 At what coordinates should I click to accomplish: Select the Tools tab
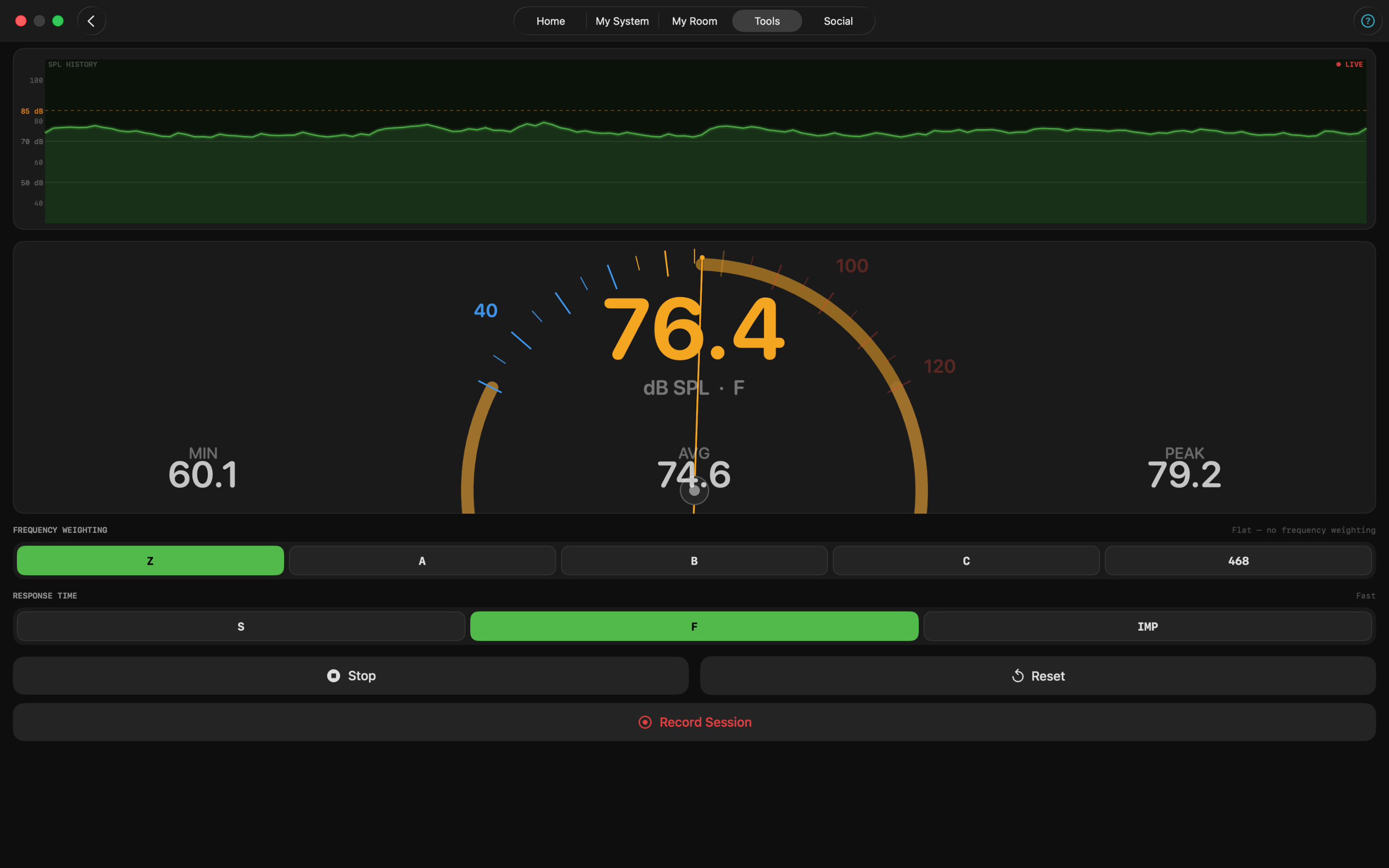click(767, 21)
